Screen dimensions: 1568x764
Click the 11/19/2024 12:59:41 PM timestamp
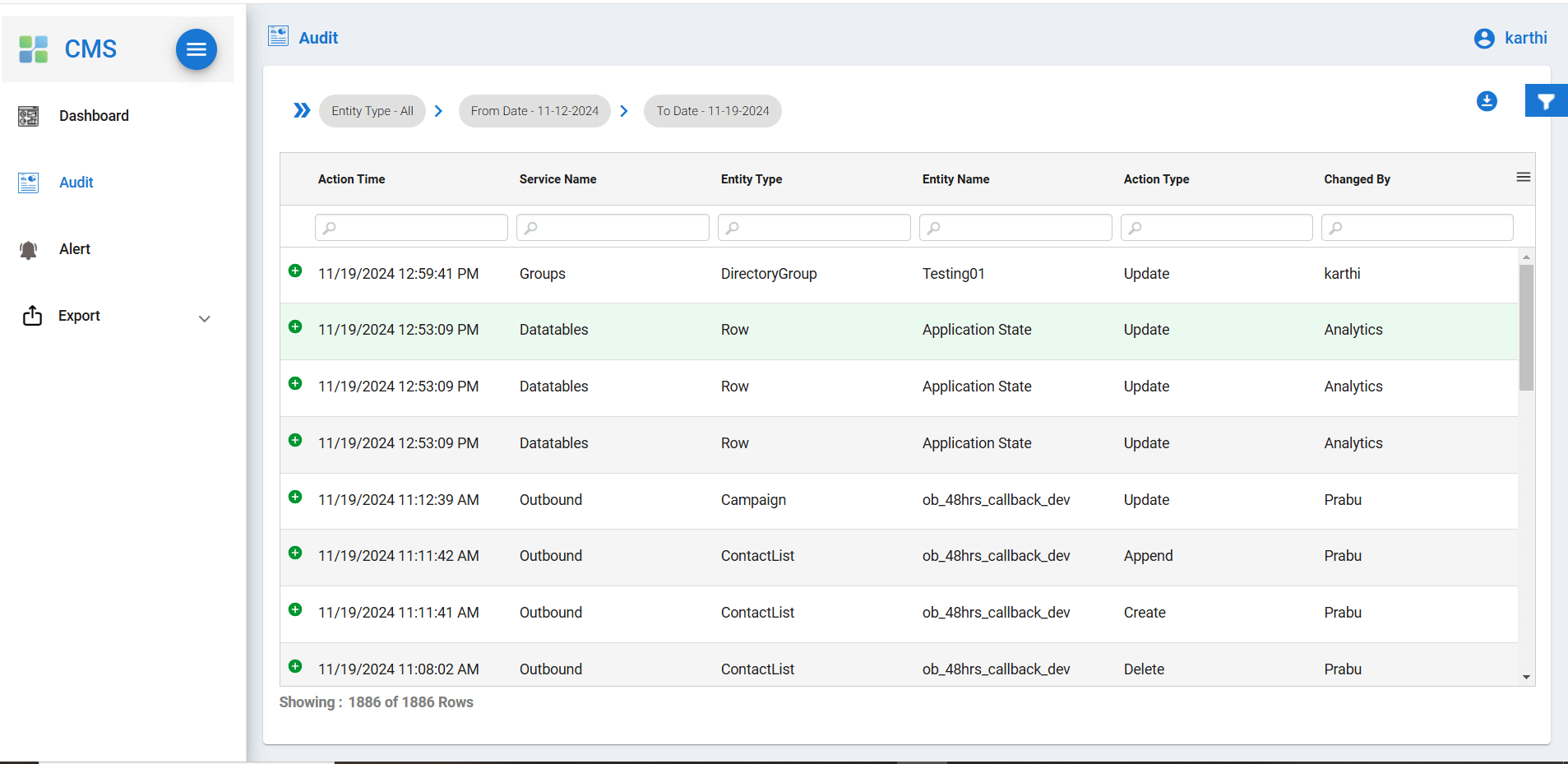point(398,274)
